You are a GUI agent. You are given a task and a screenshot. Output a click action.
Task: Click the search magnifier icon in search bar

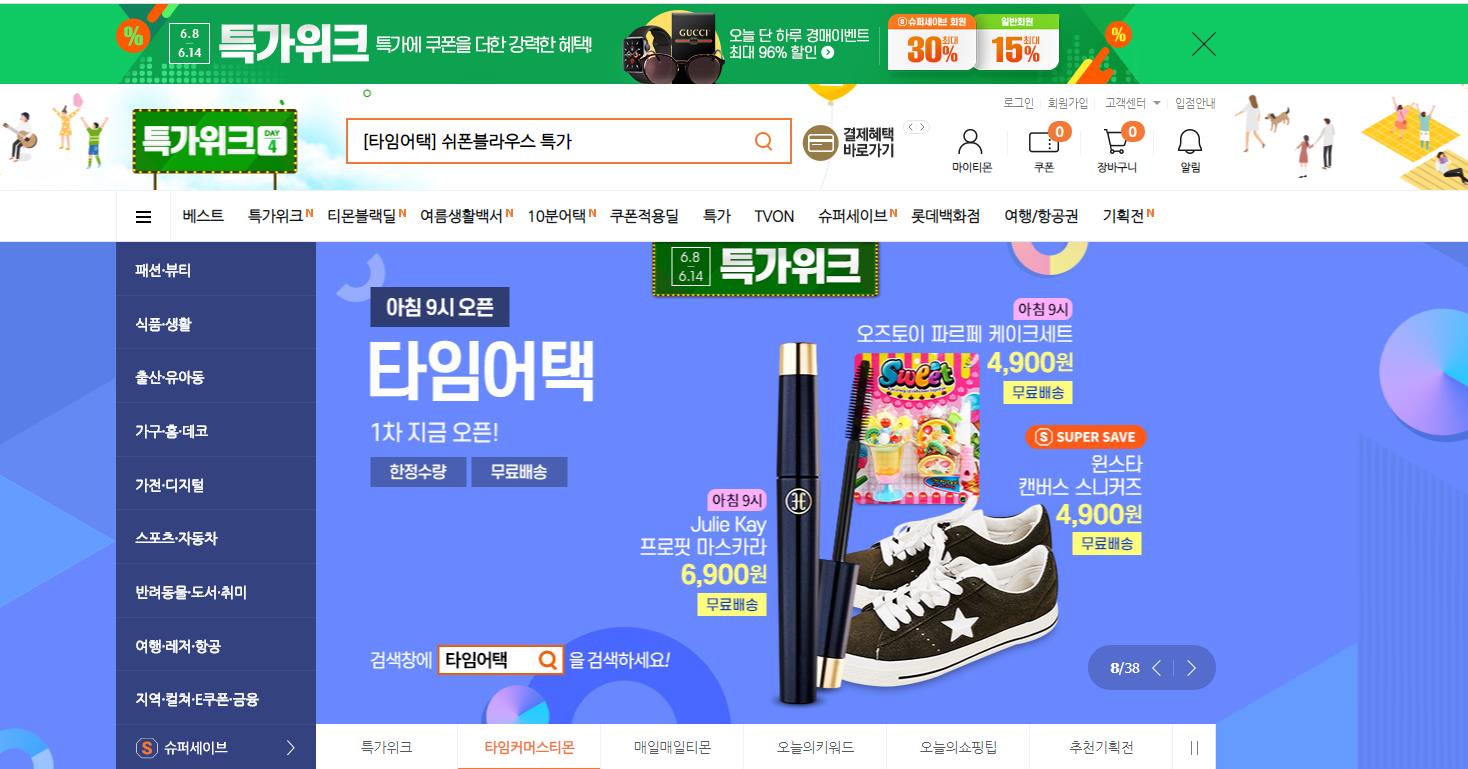[764, 141]
